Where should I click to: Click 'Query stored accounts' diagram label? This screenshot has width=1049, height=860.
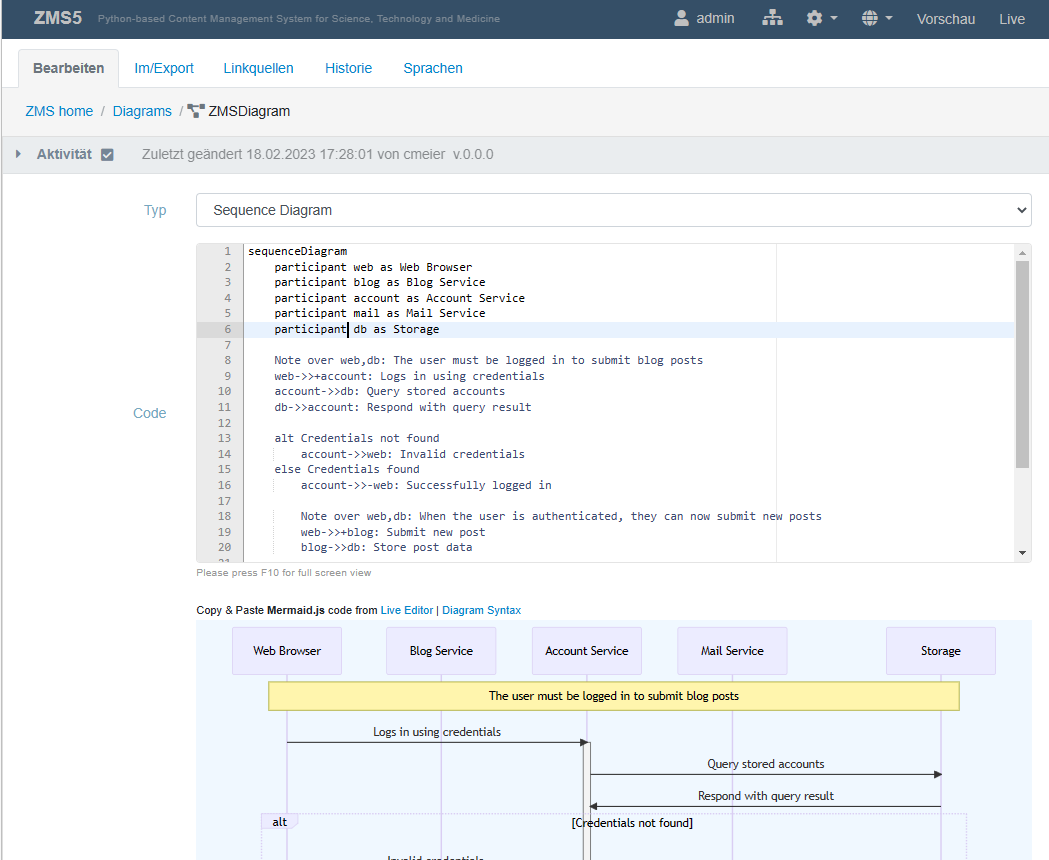pyautogui.click(x=765, y=764)
